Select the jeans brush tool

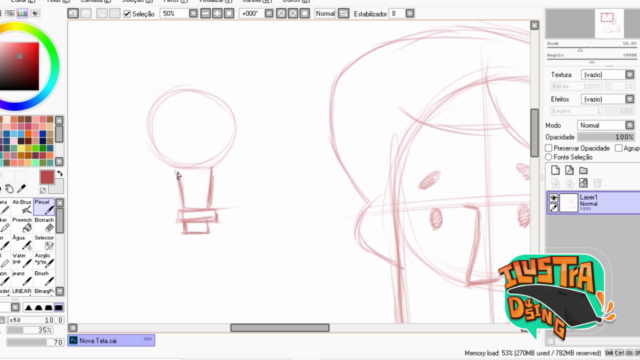coord(22,278)
